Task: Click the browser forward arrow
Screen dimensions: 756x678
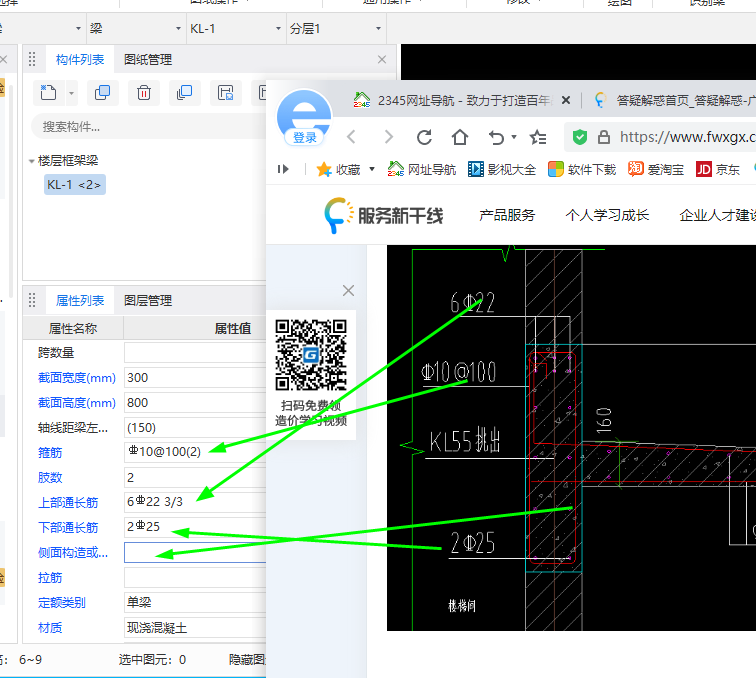Action: 387,137
